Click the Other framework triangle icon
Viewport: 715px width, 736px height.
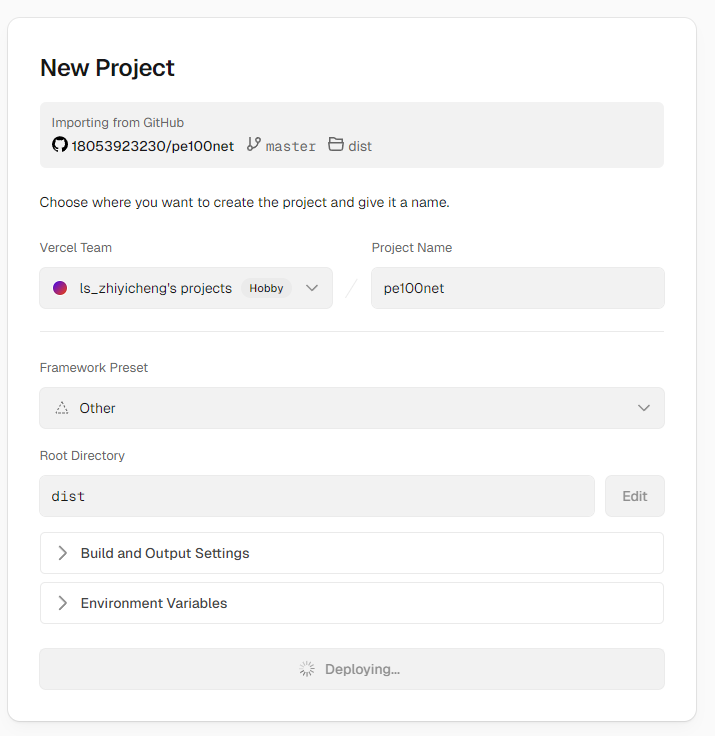point(62,408)
